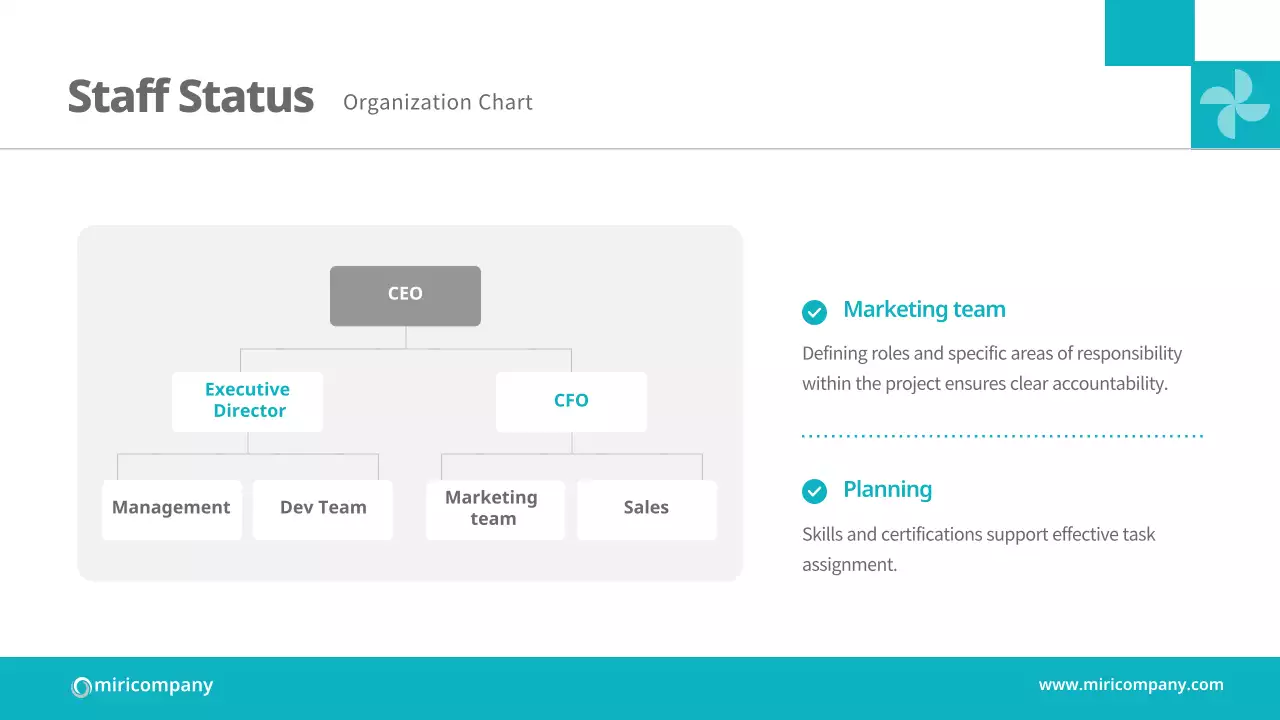Viewport: 1280px width, 720px height.
Task: Open the www.miricompany.com link
Action: (1130, 685)
